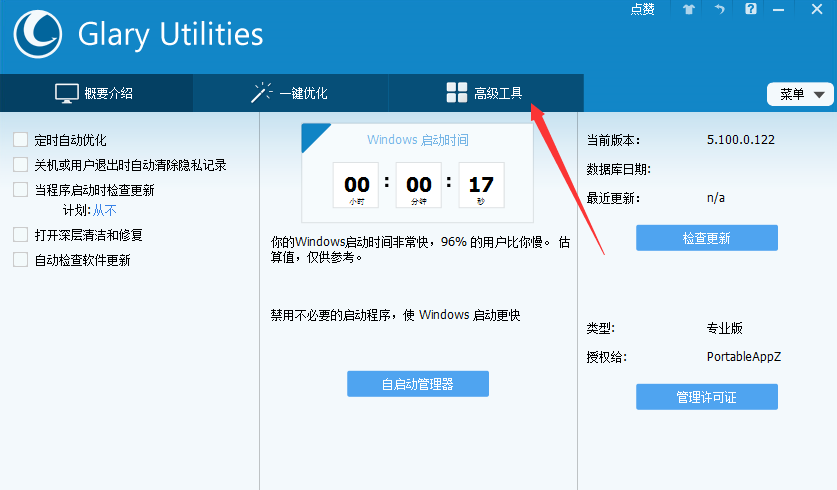Click the undo arrow icon in title bar

720,9
